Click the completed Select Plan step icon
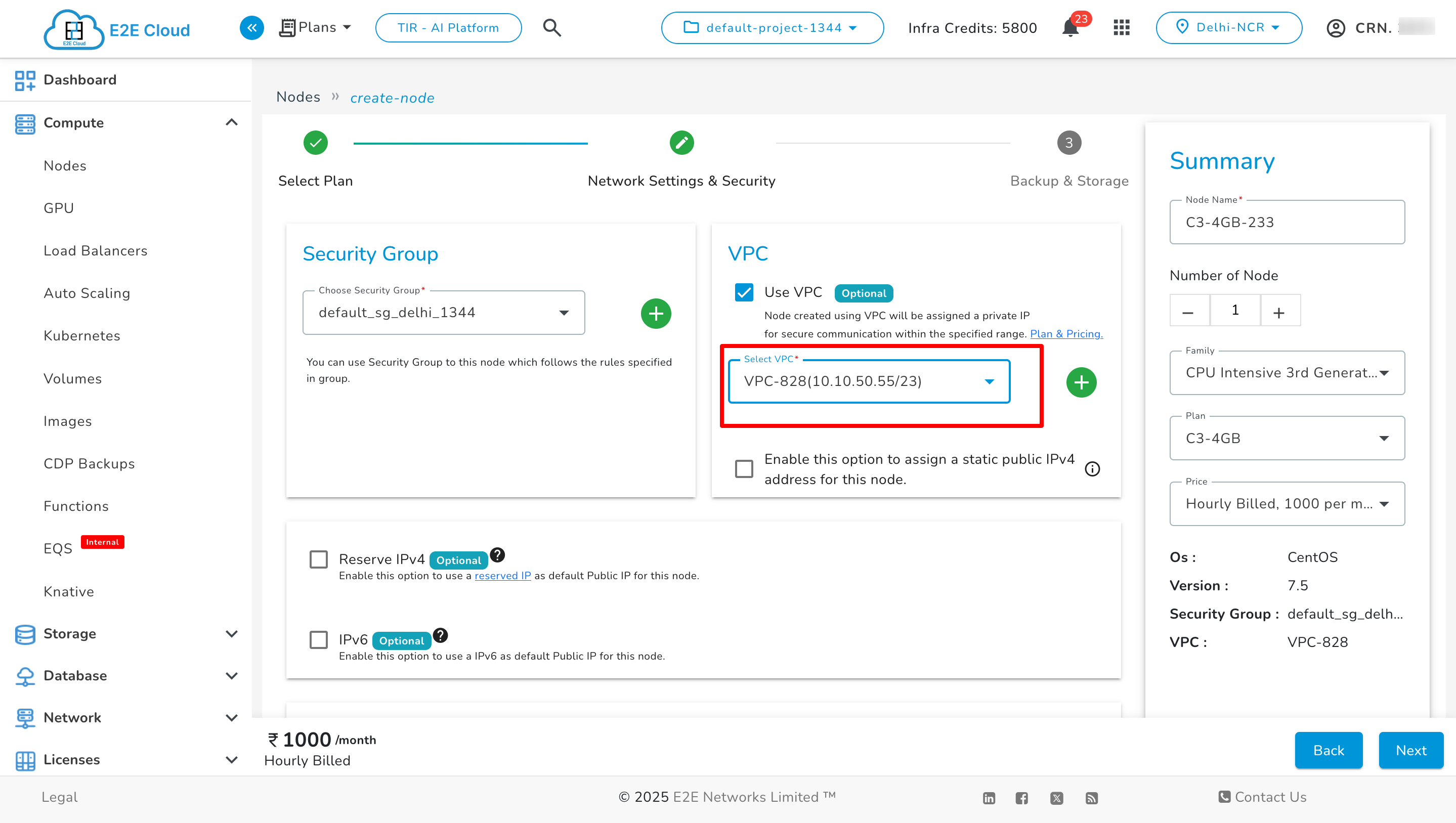This screenshot has width=1456, height=823. tap(315, 143)
